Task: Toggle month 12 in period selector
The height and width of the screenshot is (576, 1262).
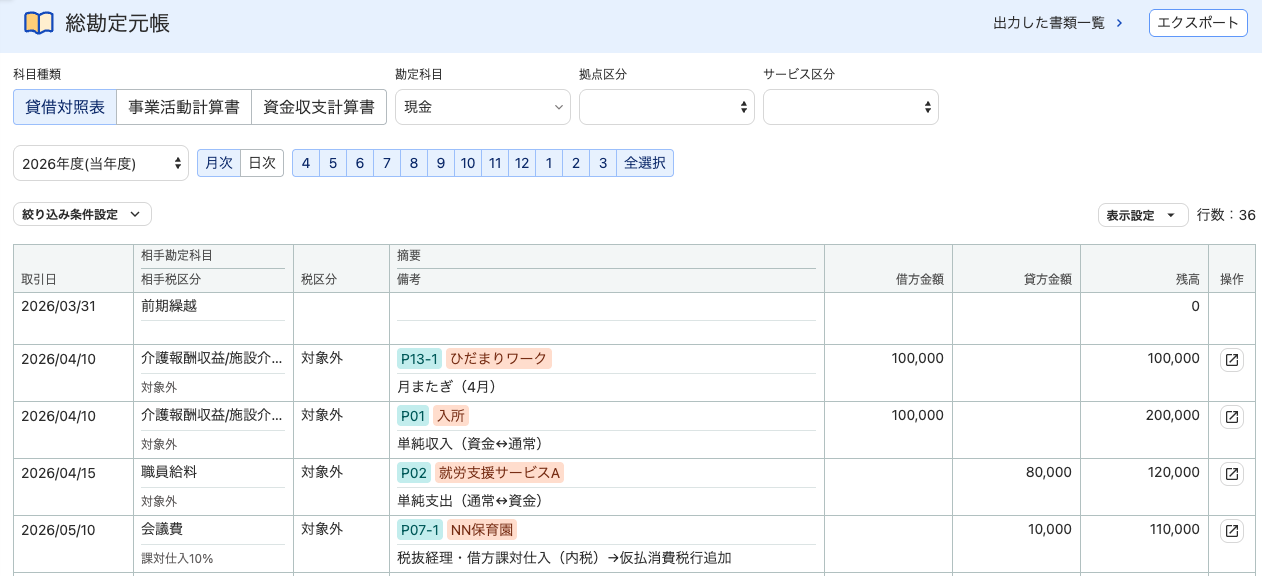Action: pos(522,163)
